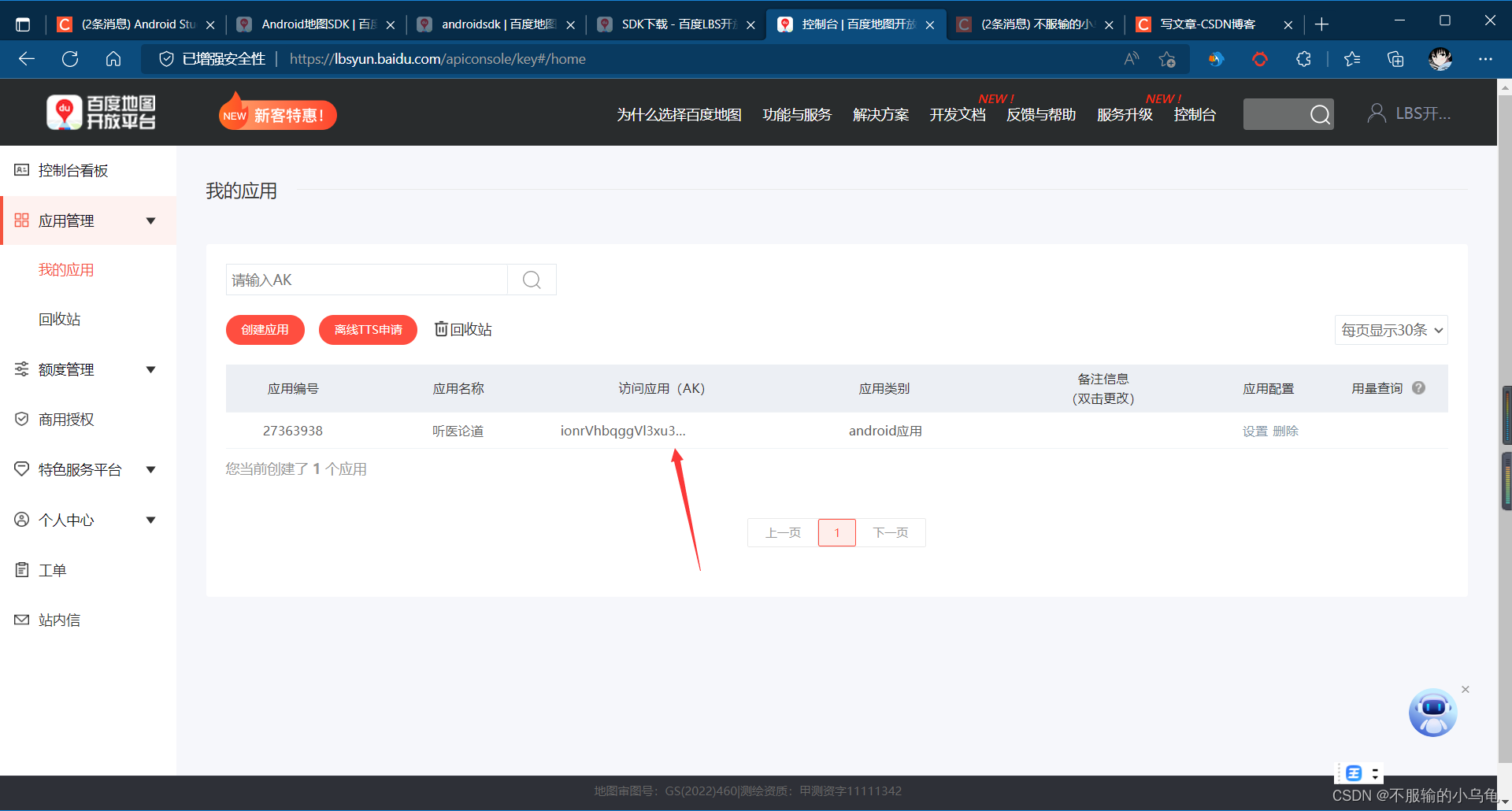Click the browser address bar URL
This screenshot has width=1512, height=811.
(x=437, y=59)
